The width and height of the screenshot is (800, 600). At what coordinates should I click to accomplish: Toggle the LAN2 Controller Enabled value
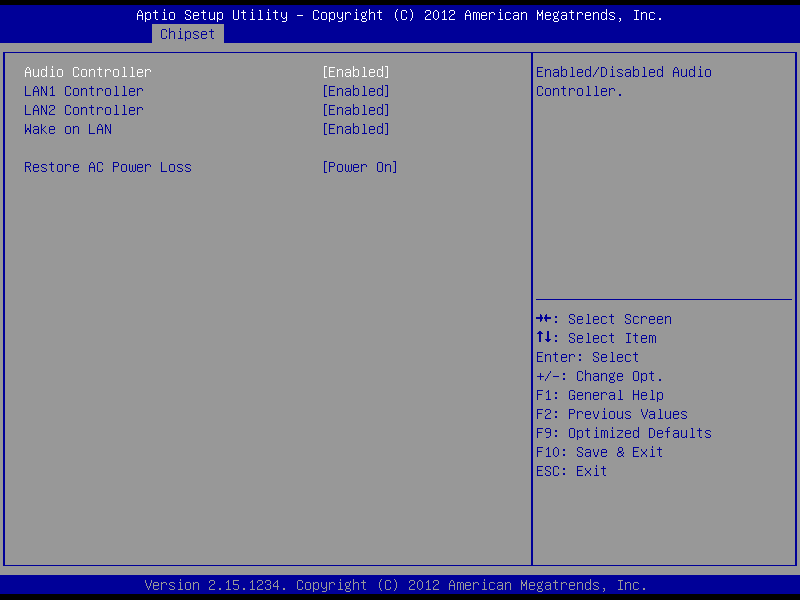355,110
